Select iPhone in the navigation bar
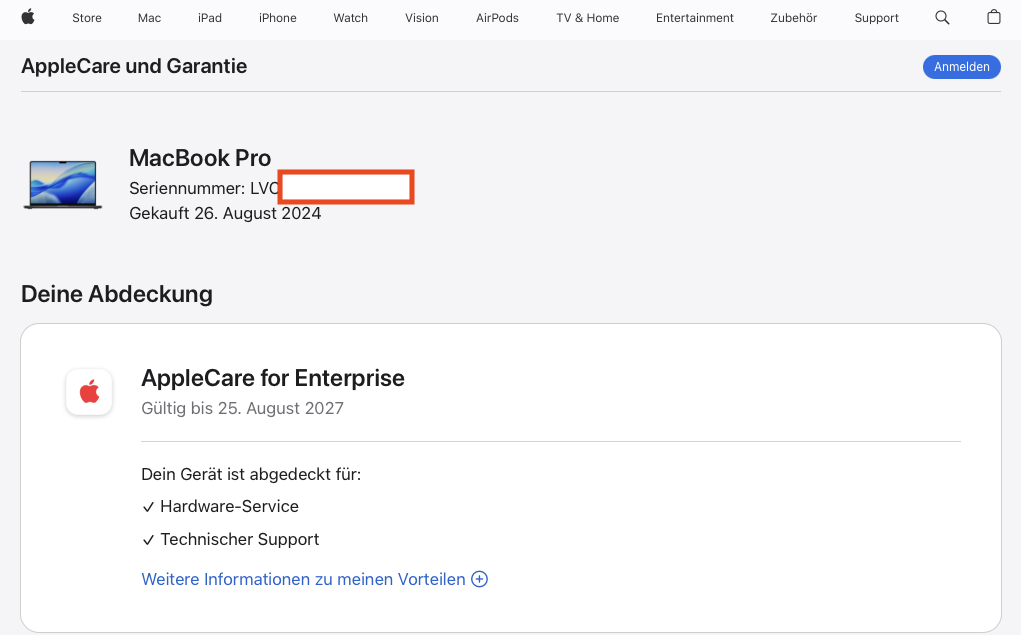Image resolution: width=1021 pixels, height=635 pixels. 277,18
